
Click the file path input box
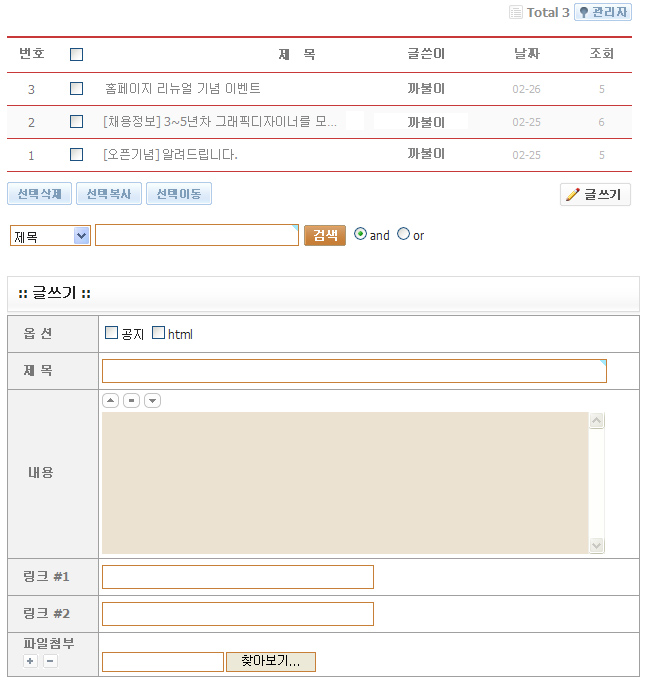pos(163,662)
